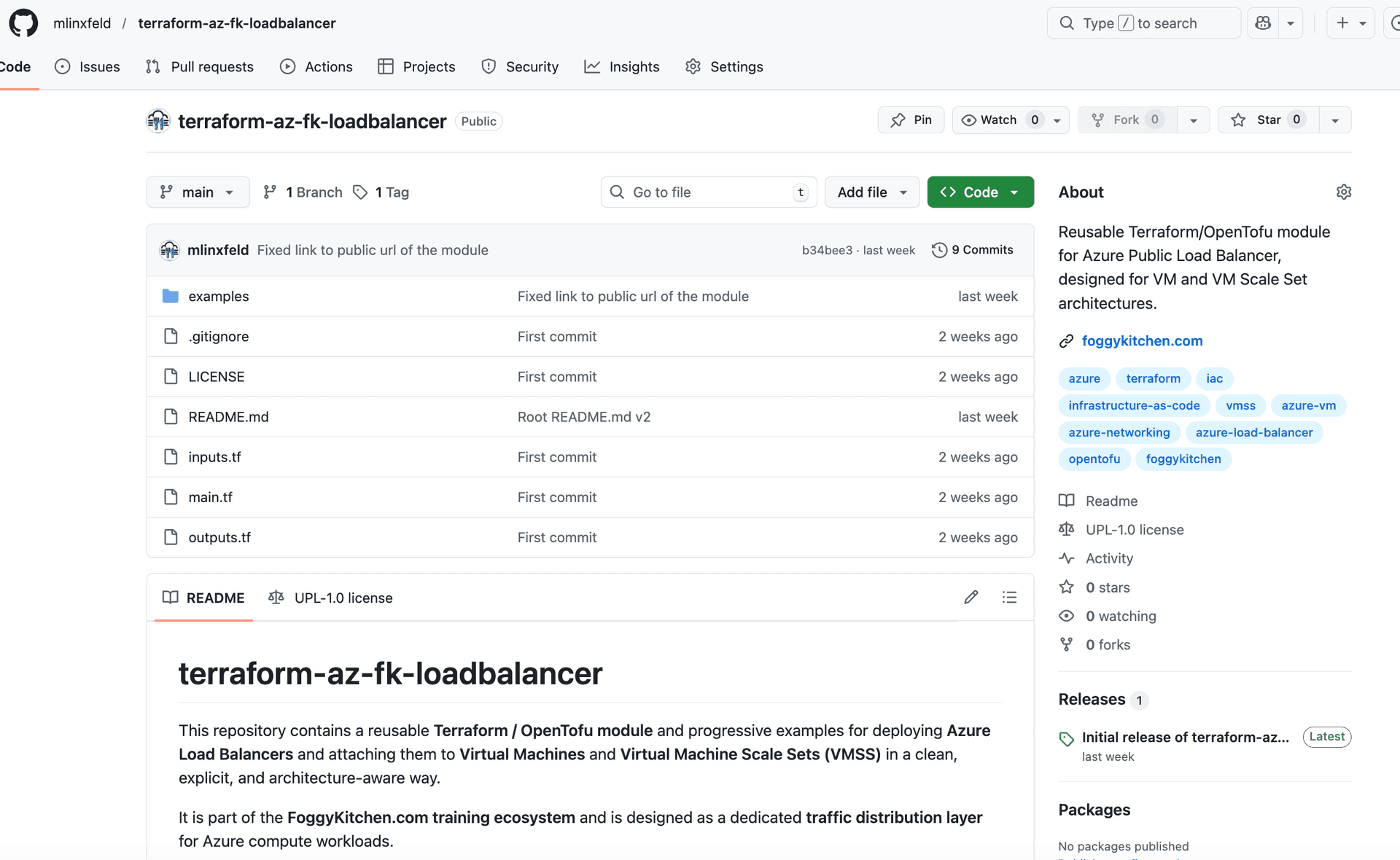Screen dimensions: 1400x860
Task: Edit repository details gear icon in About
Action: 1344,192
